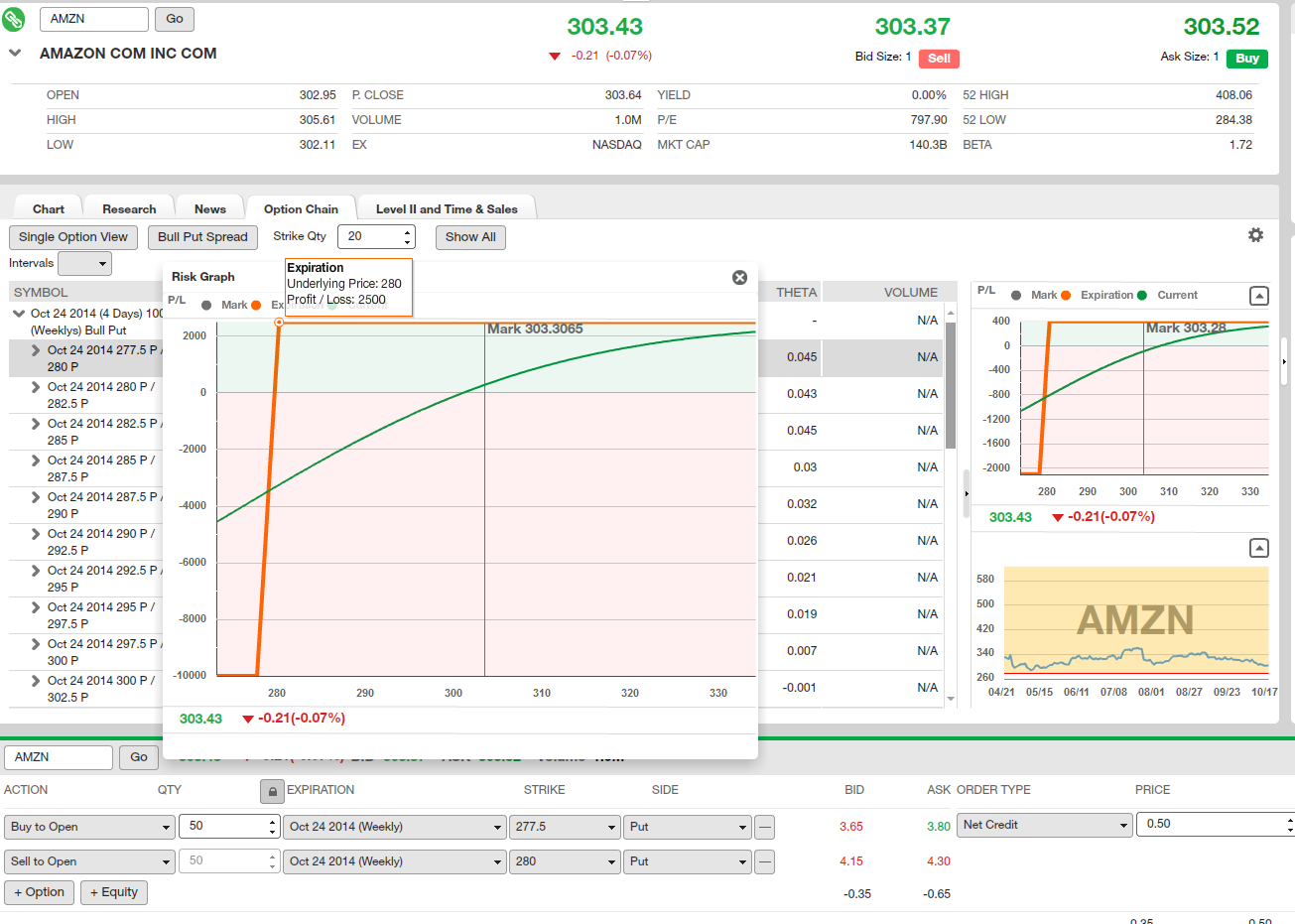
Task: Click the option chain vertical scrollbar thumb
Action: coord(951,387)
